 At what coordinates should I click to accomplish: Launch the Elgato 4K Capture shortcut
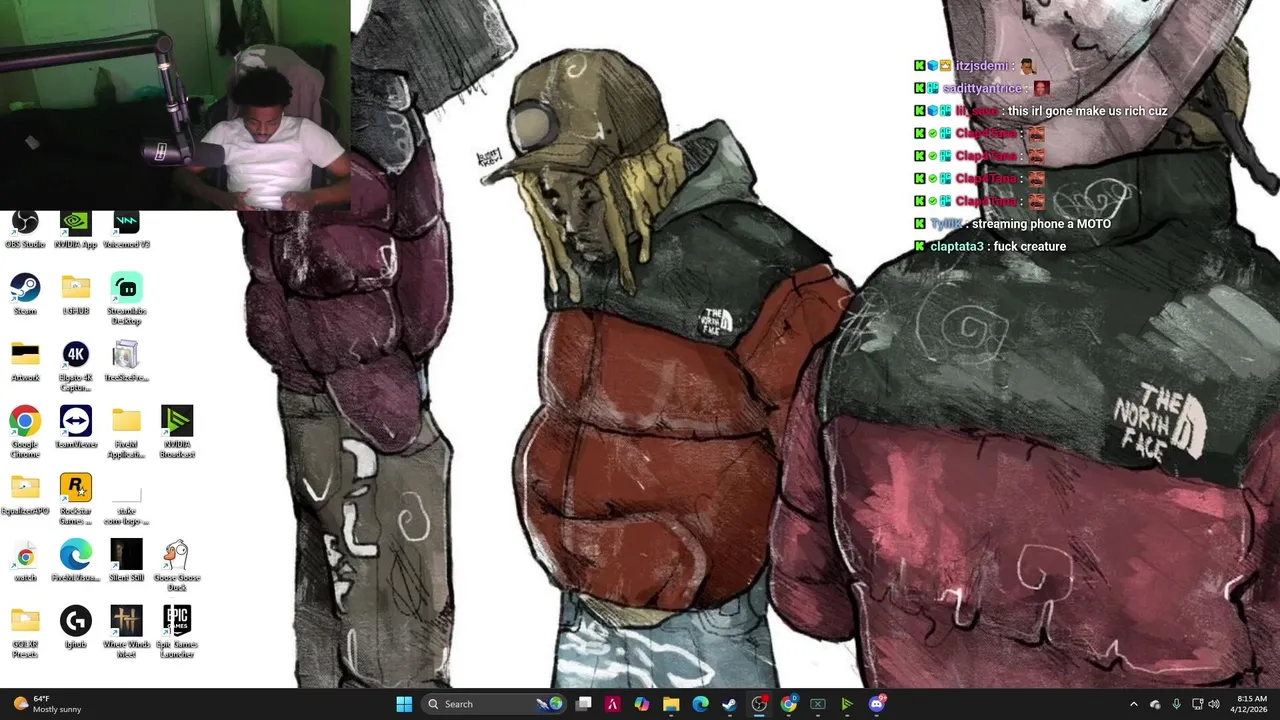pyautogui.click(x=76, y=366)
